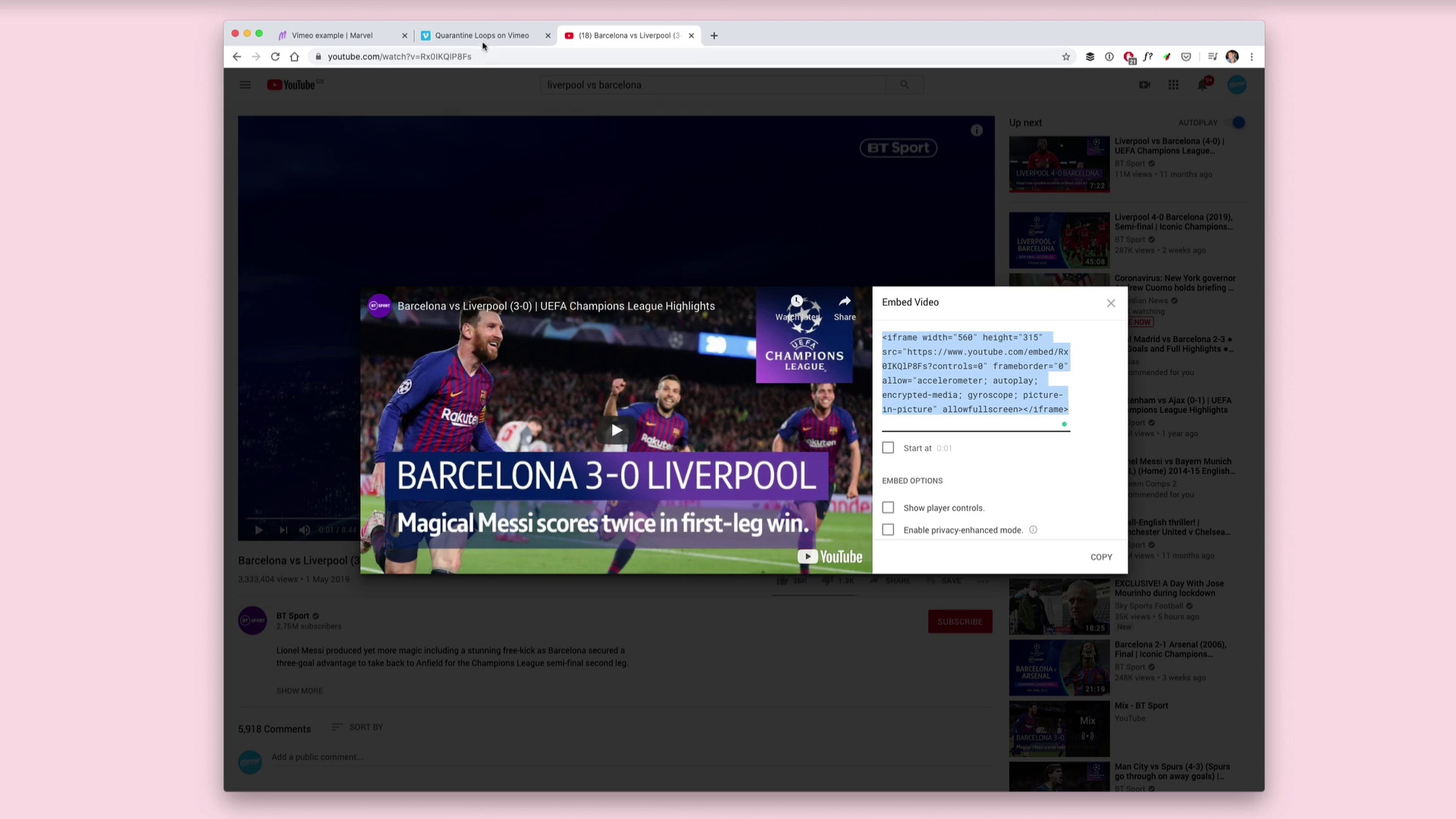Open the Chrome three-dot menu

coord(1251,57)
